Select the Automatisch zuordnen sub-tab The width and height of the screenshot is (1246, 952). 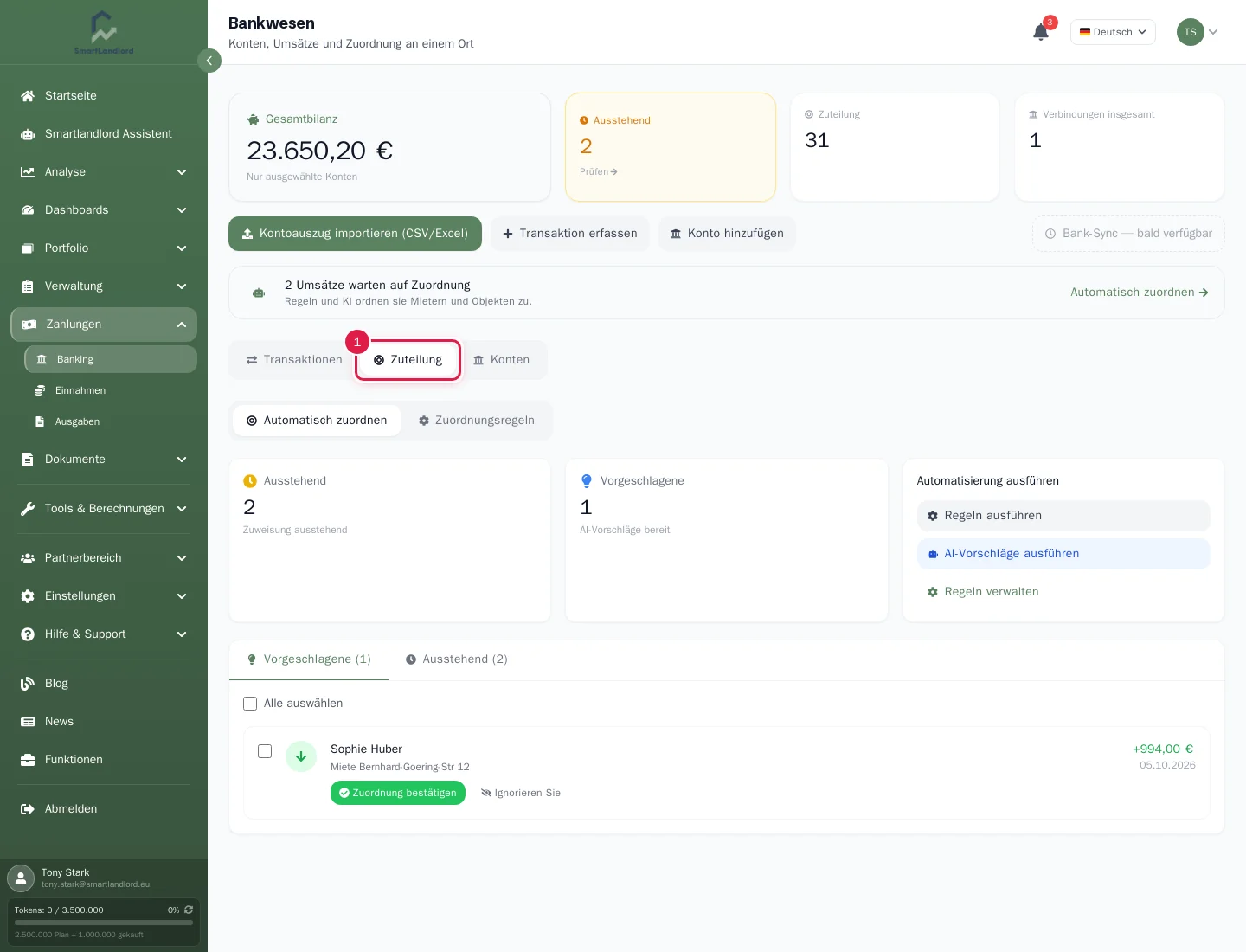coord(317,421)
